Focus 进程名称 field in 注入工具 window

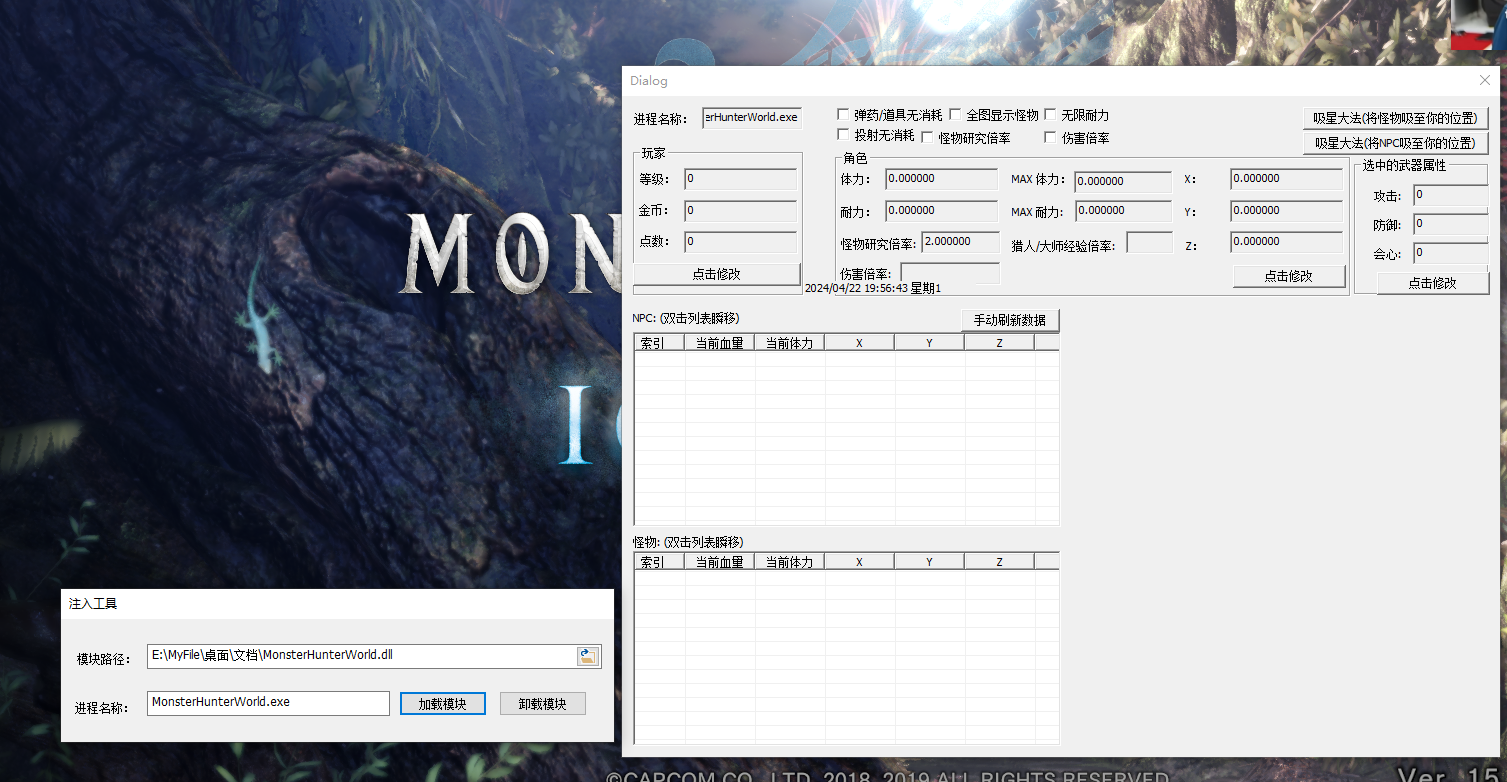tap(268, 703)
